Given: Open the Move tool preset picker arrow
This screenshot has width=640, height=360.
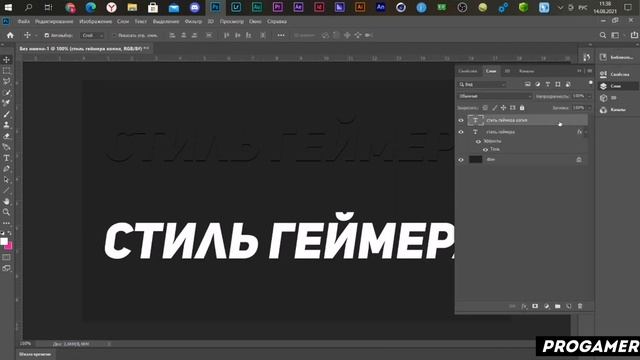Looking at the screenshot, I should pos(36,36).
